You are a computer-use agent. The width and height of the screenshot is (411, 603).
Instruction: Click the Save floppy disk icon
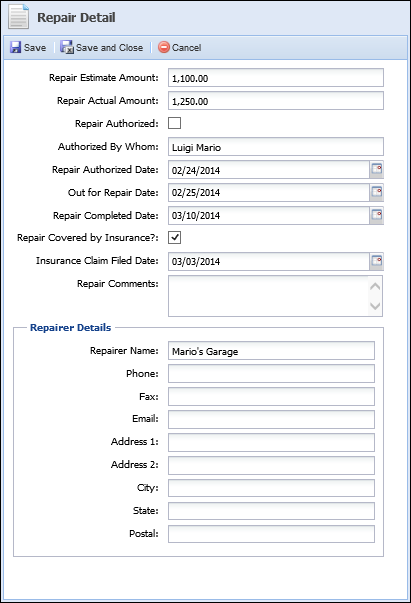(15, 47)
